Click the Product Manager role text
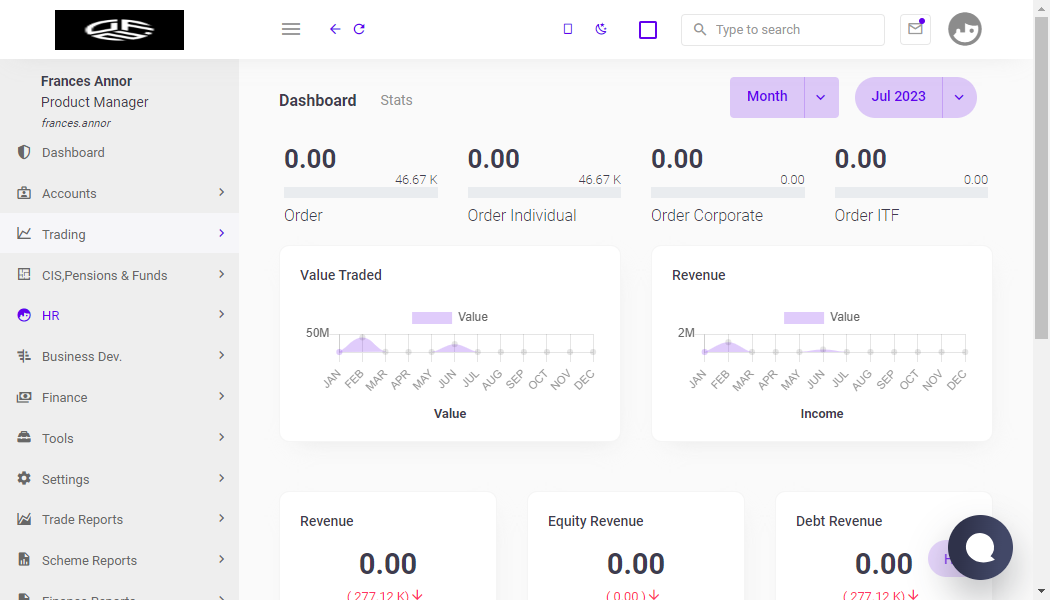1050x600 pixels. [x=94, y=102]
